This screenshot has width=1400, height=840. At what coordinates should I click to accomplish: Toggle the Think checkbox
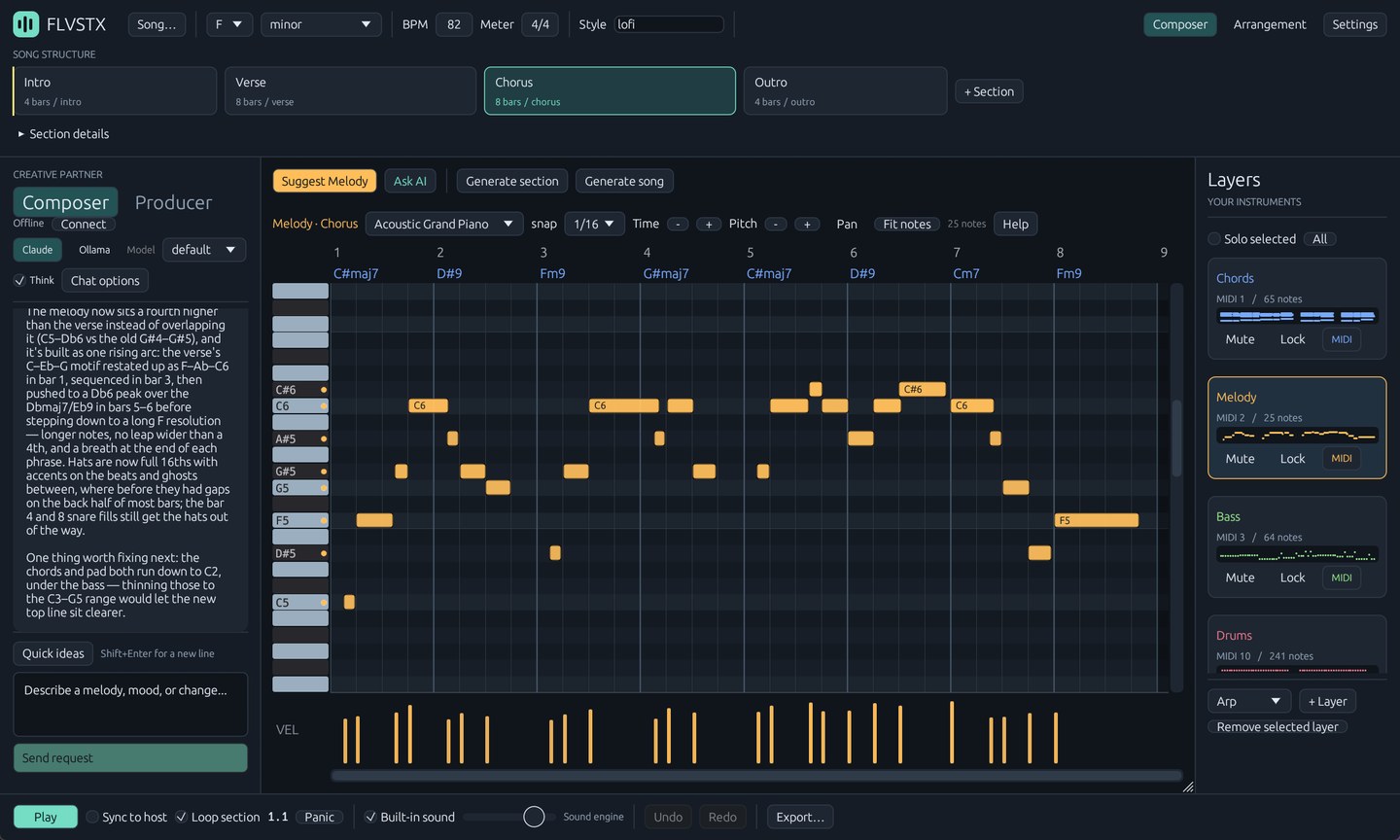pyautogui.click(x=19, y=280)
